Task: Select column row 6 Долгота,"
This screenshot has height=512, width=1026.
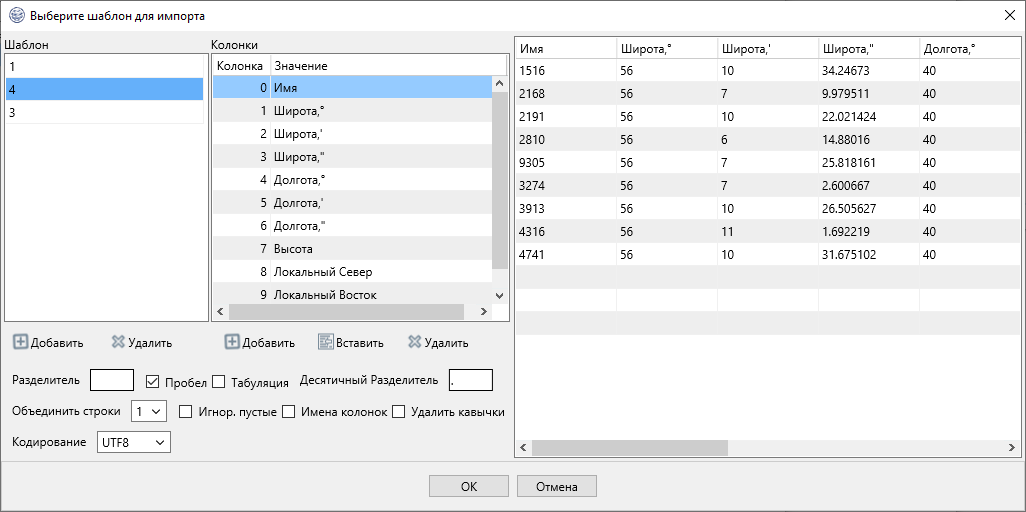Action: coord(353,226)
